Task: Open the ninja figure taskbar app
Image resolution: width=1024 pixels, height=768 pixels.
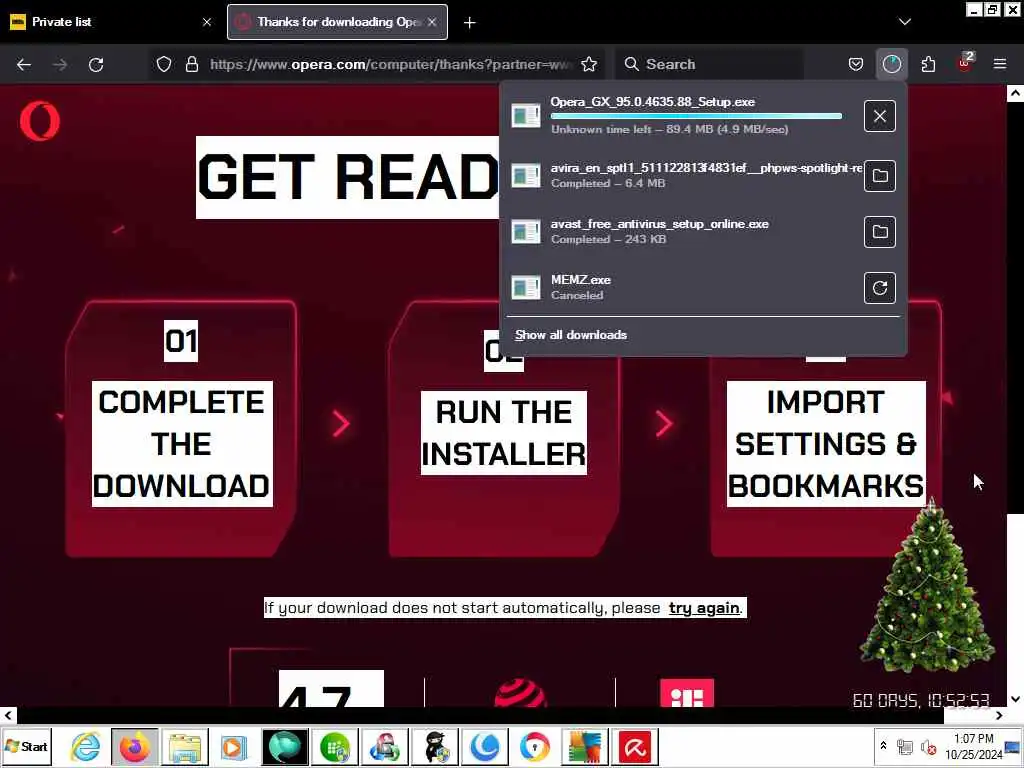Action: [434, 746]
